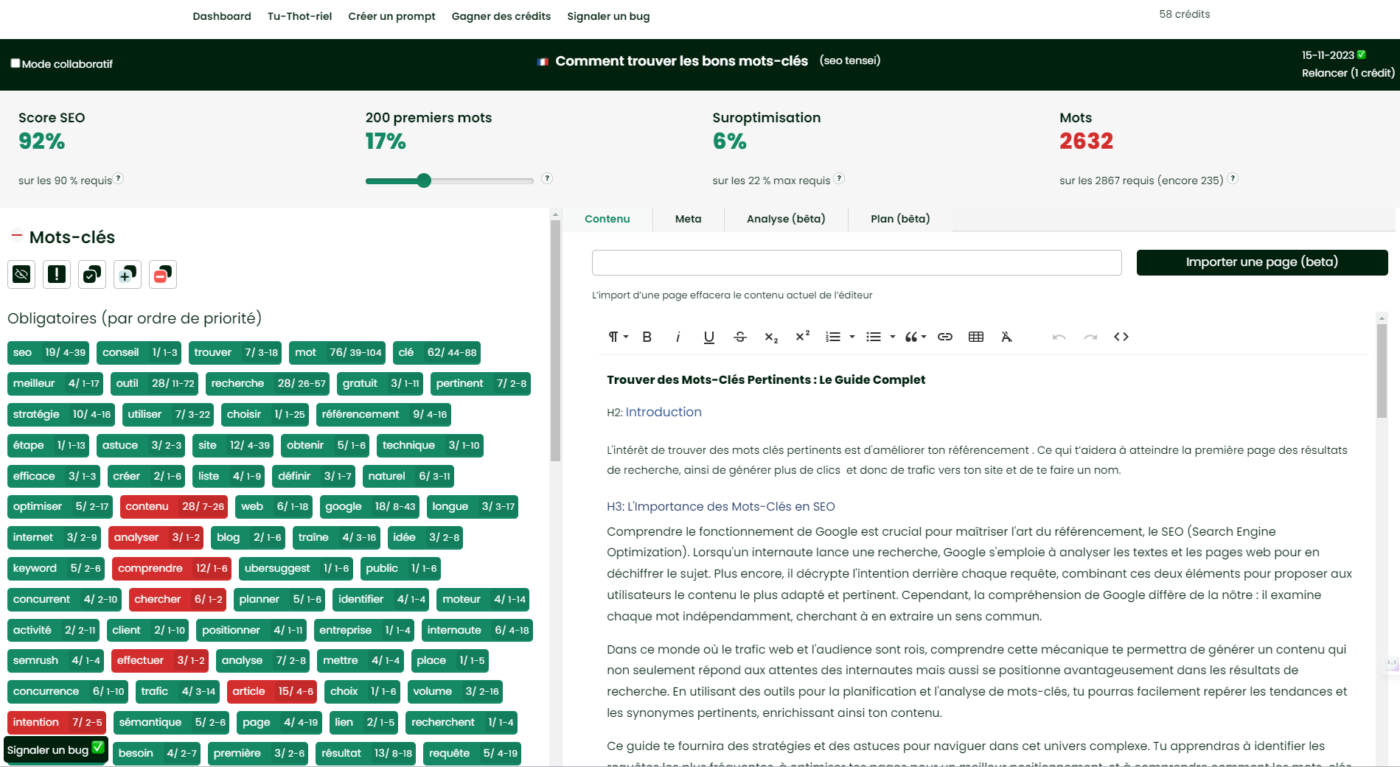This screenshot has width=1400, height=767.
Task: Click the keywords panel scrollbar
Action: [x=555, y=340]
